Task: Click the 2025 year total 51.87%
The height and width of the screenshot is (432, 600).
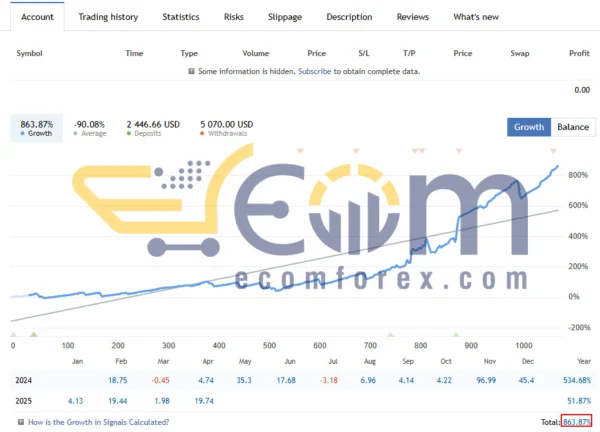Action: 579,401
